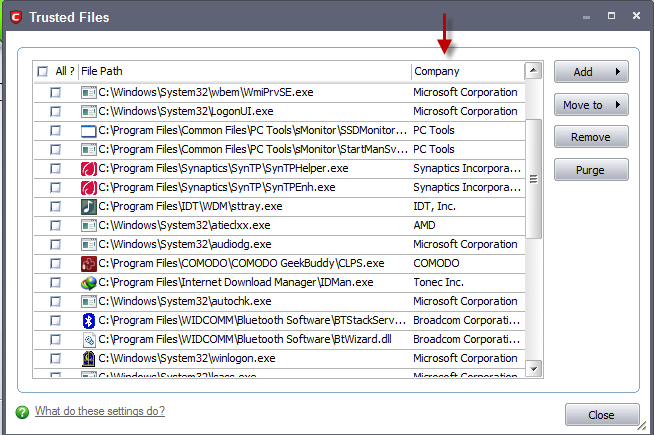The image size is (654, 435).
Task: Open 'What do these settings do?' link
Action: [100, 411]
